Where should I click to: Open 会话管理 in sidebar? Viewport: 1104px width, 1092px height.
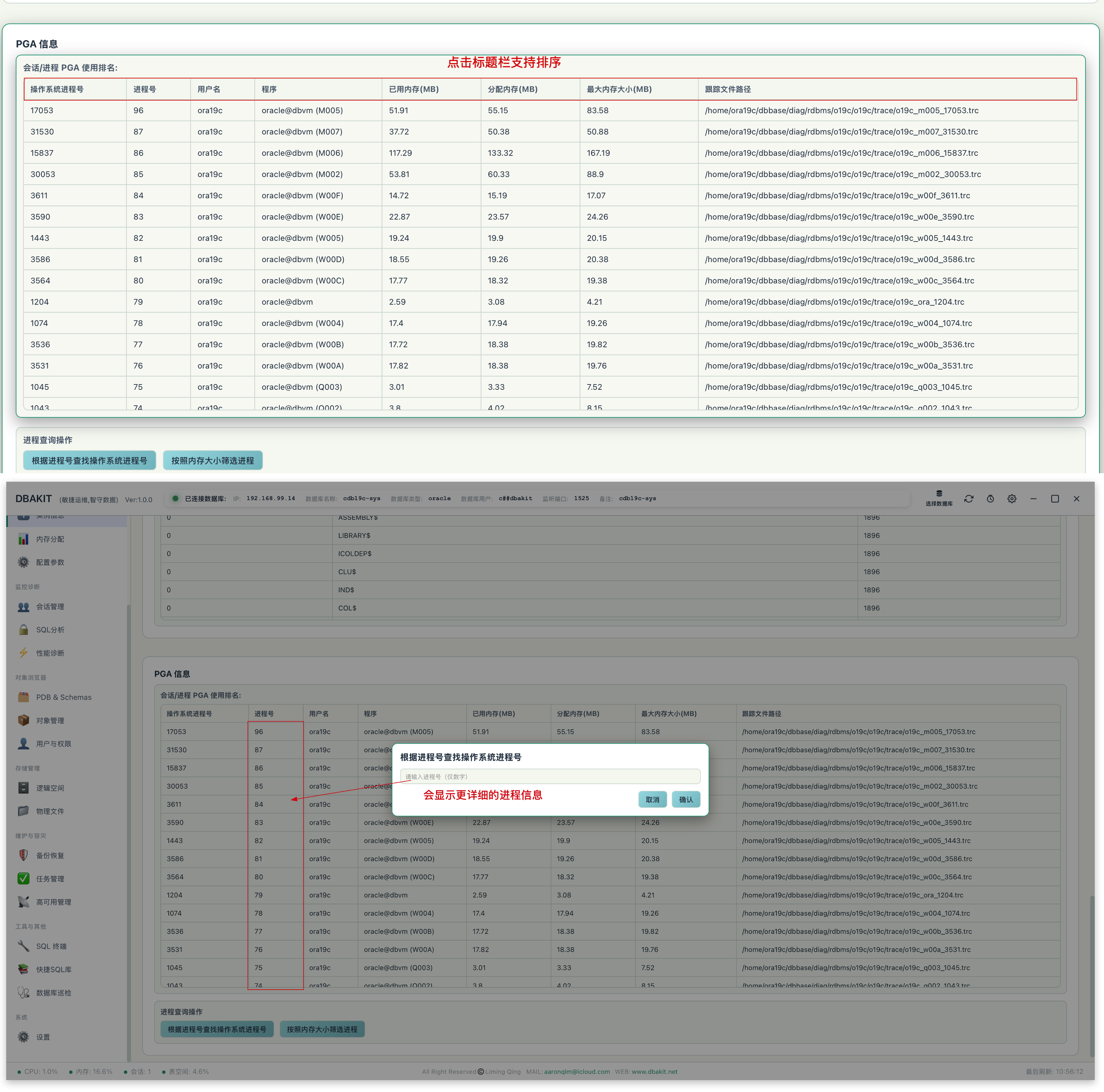50,606
